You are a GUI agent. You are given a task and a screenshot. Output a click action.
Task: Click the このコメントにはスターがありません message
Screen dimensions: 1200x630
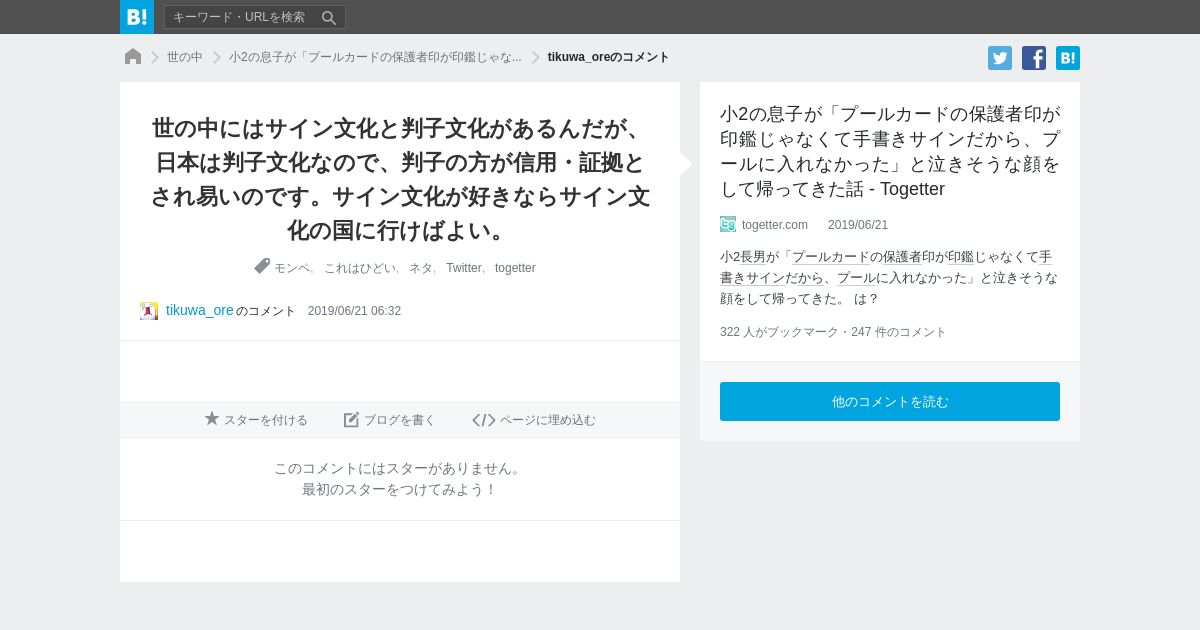coord(400,468)
